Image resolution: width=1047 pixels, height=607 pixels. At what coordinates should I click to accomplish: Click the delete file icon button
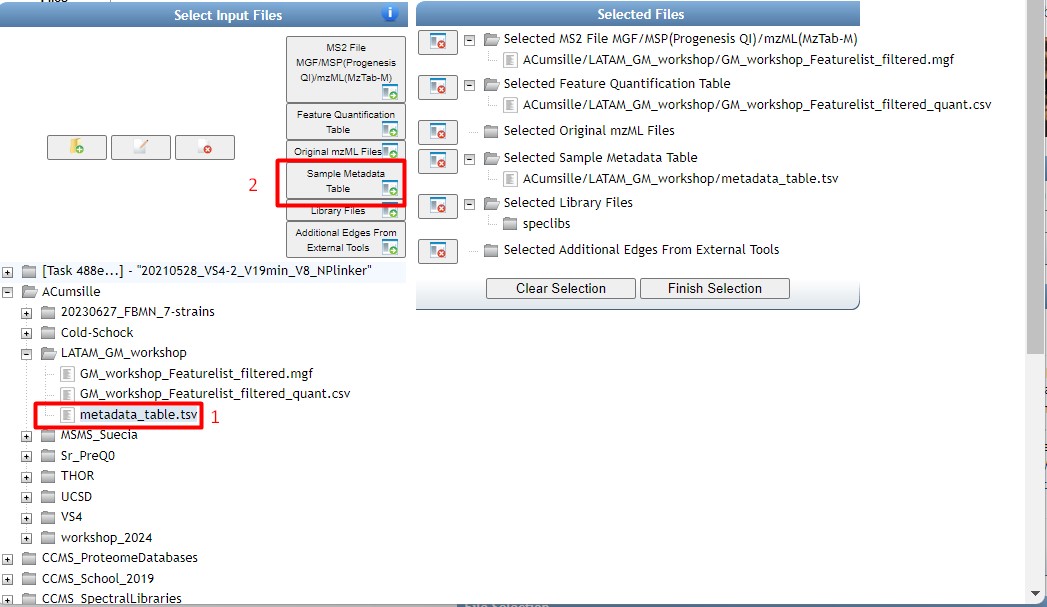tap(204, 147)
